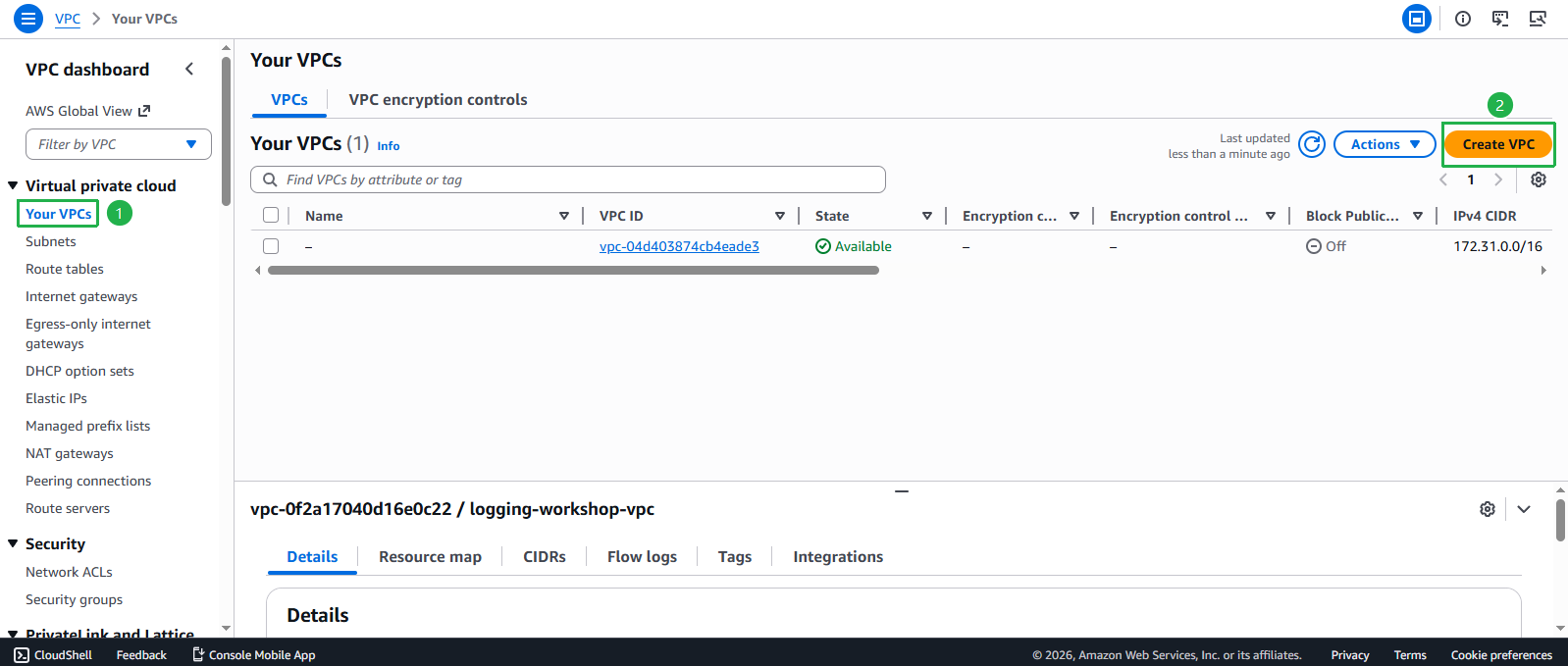This screenshot has height=666, width=1568.
Task: Open Internet gateways in sidebar
Action: 81,296
